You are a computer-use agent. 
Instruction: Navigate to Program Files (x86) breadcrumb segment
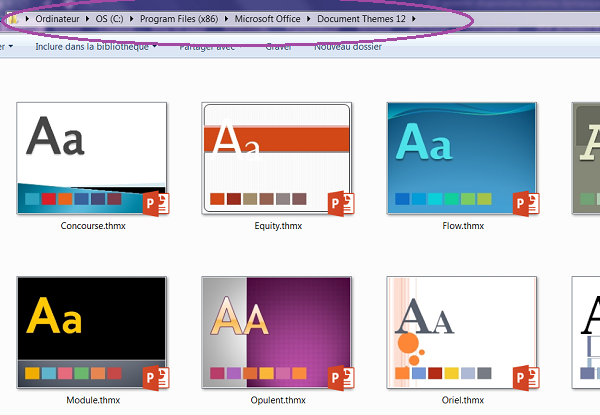coord(179,19)
